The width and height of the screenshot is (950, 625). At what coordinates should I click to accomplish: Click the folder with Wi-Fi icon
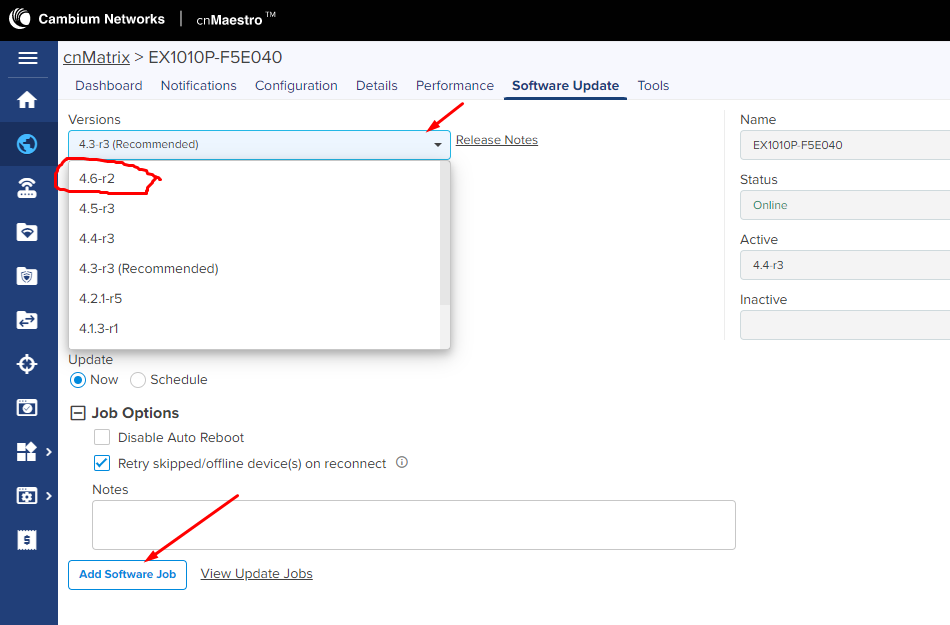[28, 232]
